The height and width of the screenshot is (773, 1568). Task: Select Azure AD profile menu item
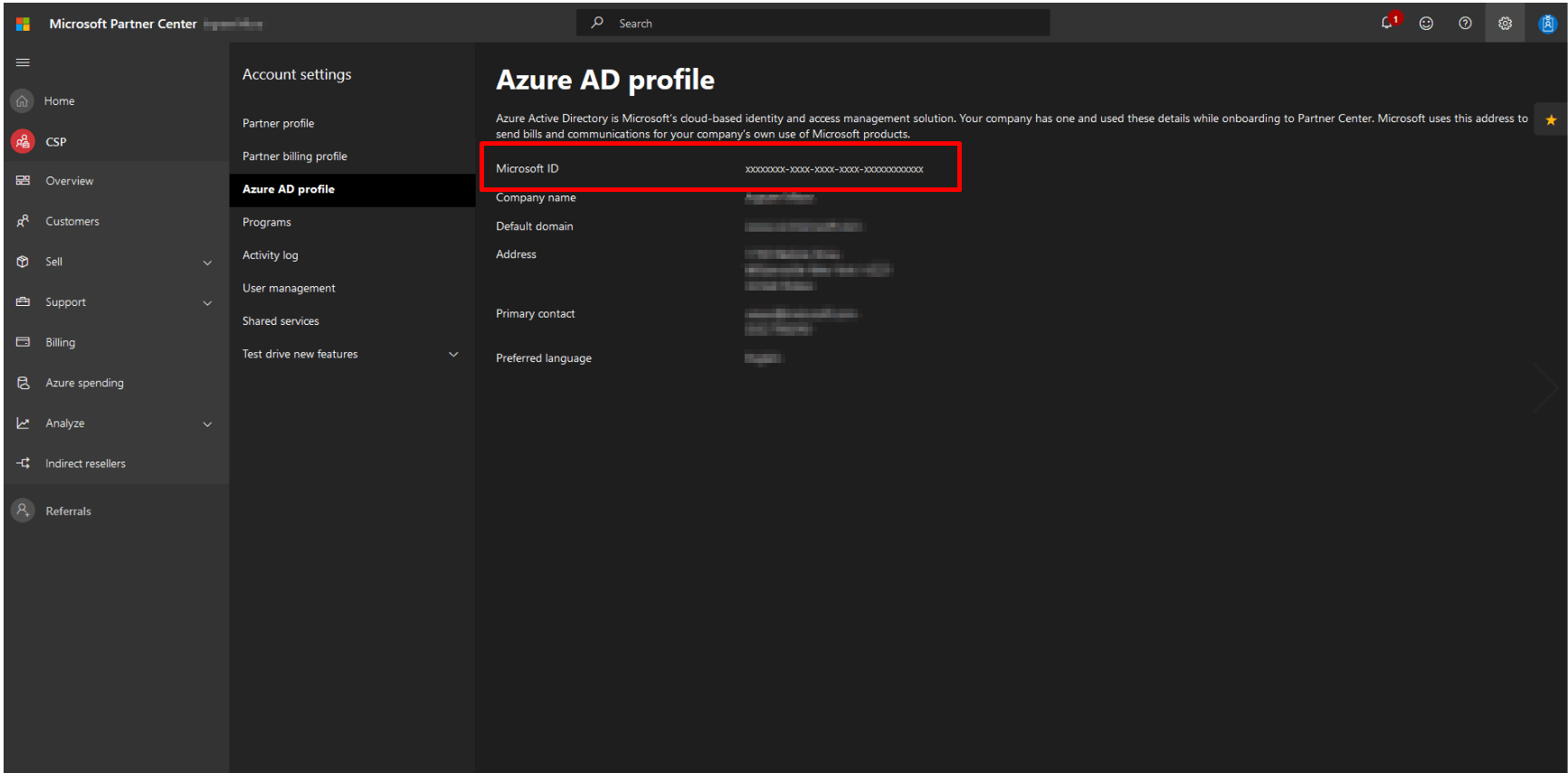pyautogui.click(x=352, y=189)
